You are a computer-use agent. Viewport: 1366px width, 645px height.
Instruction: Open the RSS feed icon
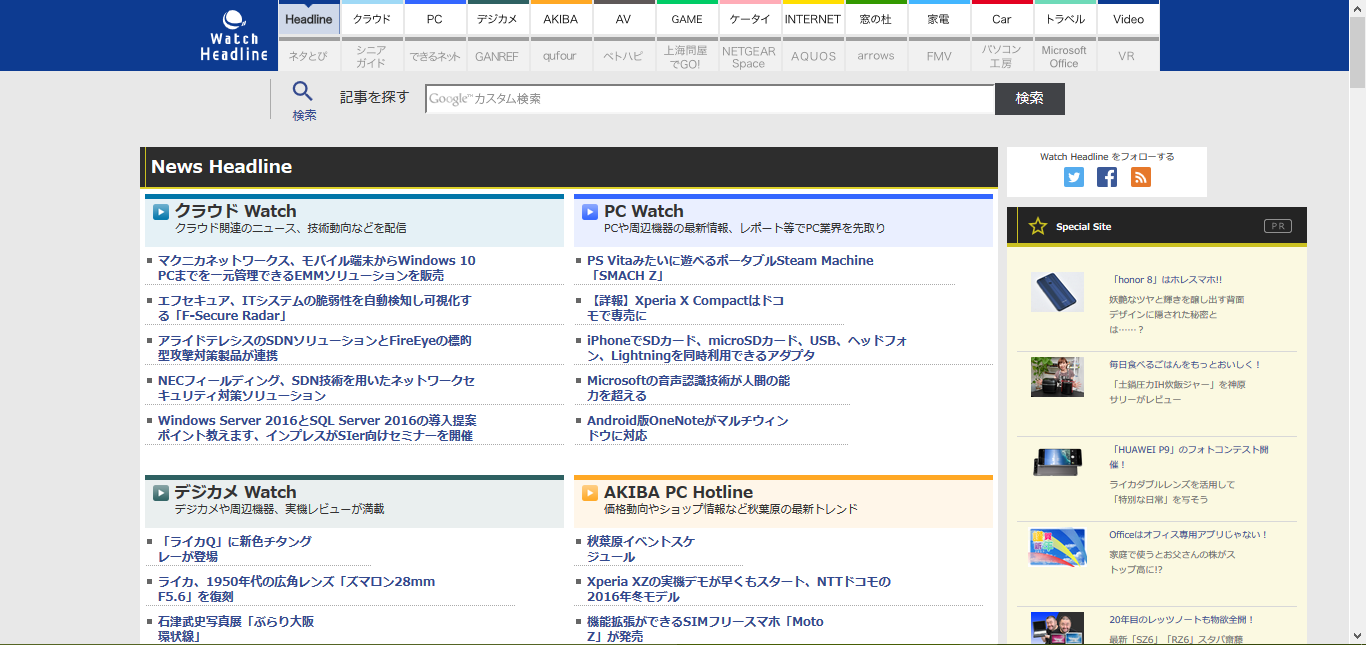(x=1141, y=177)
